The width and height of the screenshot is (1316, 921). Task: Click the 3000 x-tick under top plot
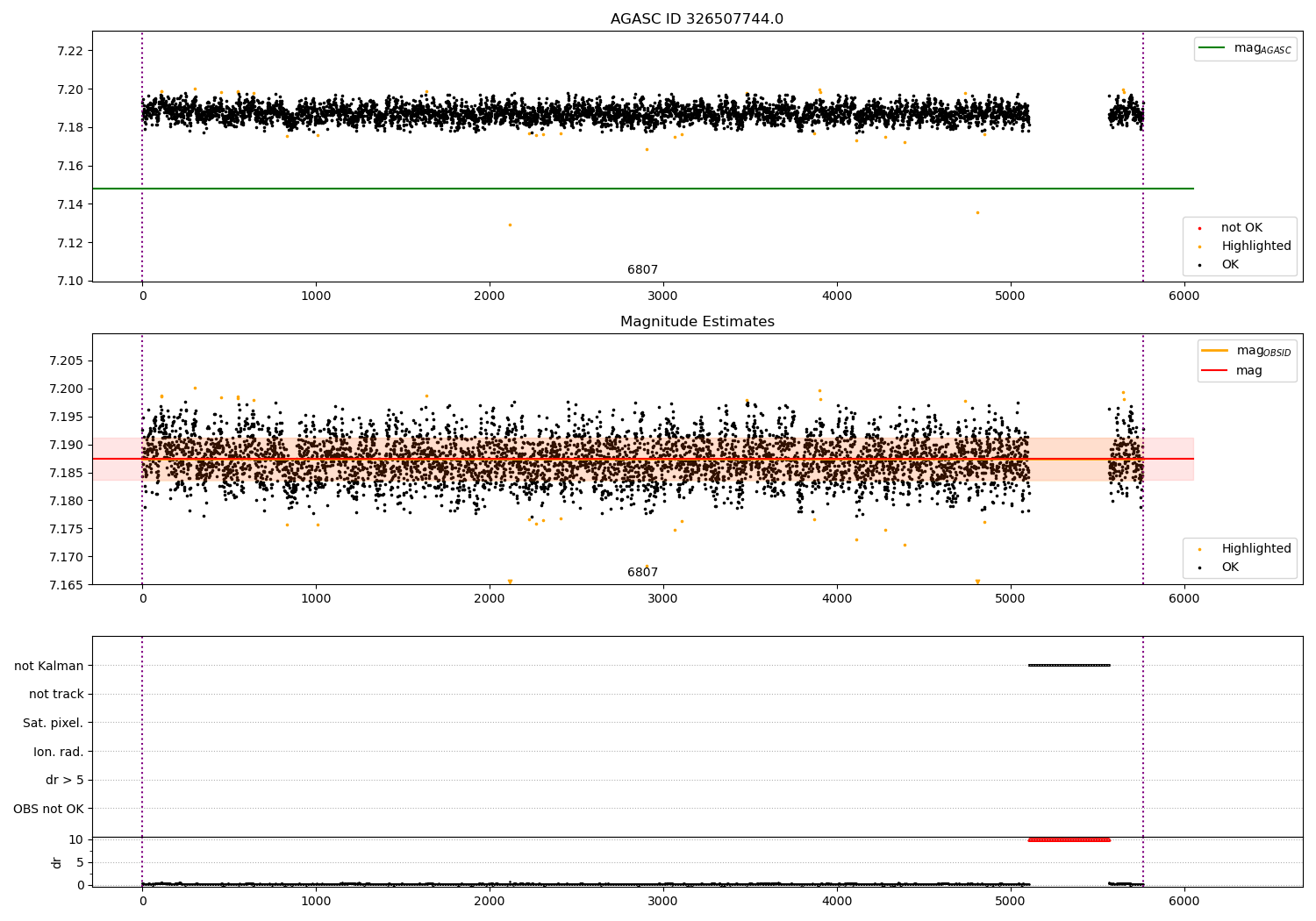pyautogui.click(x=662, y=296)
